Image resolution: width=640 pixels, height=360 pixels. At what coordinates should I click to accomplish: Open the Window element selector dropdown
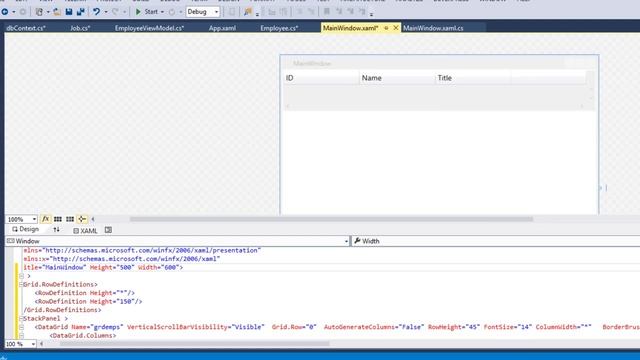click(x=346, y=241)
